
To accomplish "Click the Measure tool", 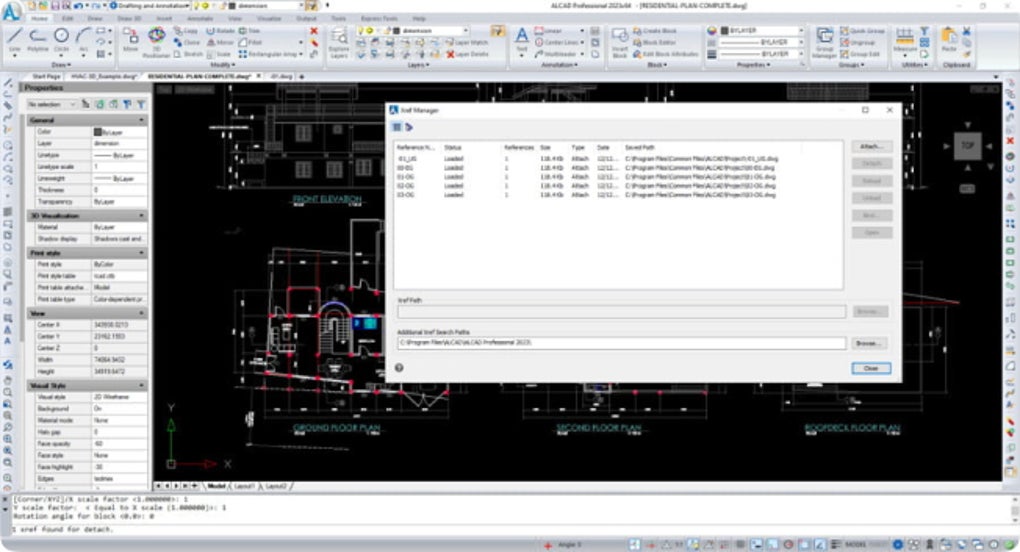I will pyautogui.click(x=905, y=40).
